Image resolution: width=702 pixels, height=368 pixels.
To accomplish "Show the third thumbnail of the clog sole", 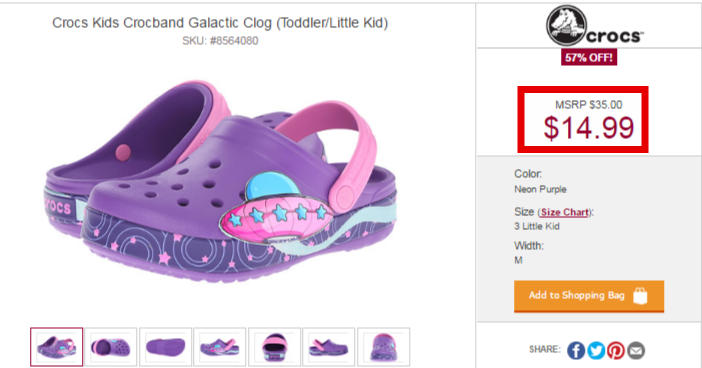I will 165,347.
